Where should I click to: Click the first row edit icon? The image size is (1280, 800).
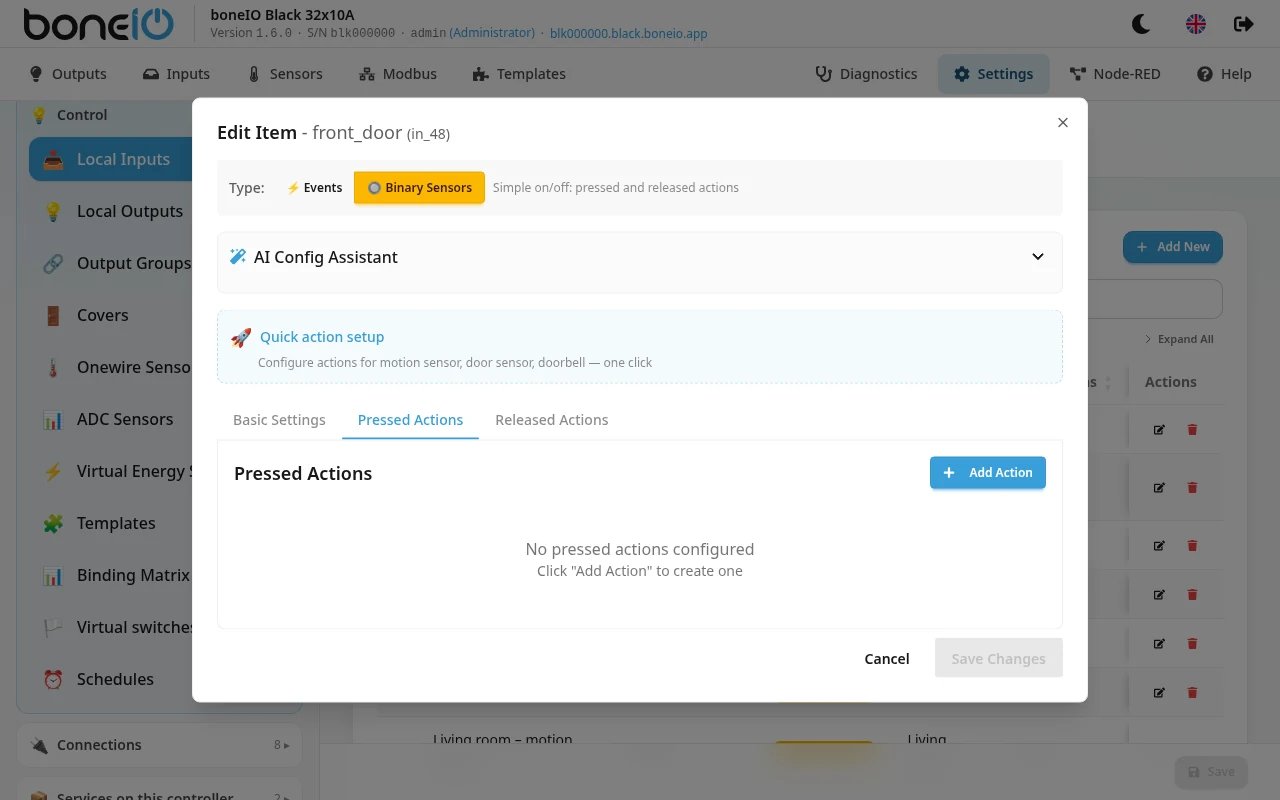coord(1159,430)
